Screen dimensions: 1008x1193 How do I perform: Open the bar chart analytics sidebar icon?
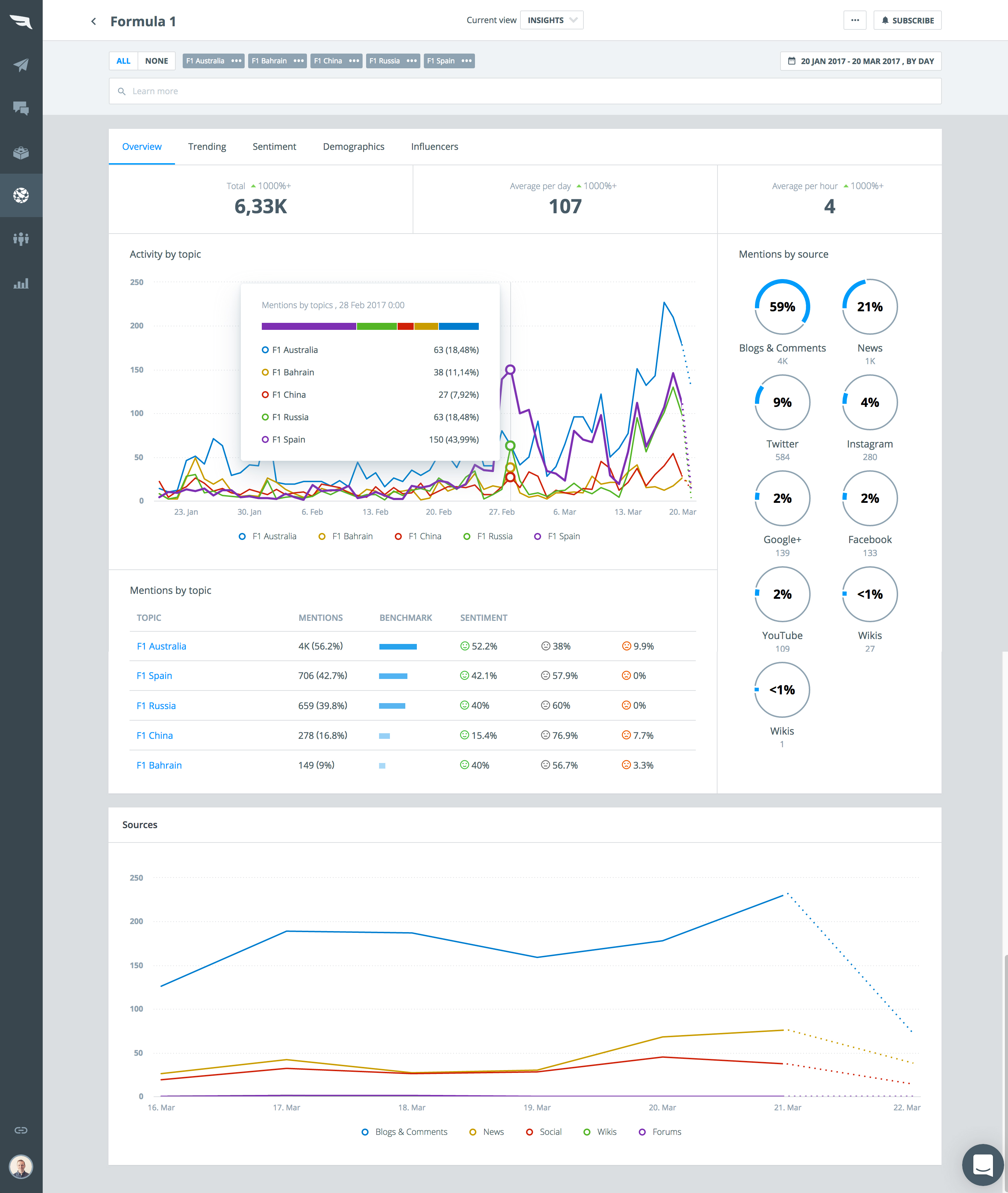pyautogui.click(x=21, y=284)
